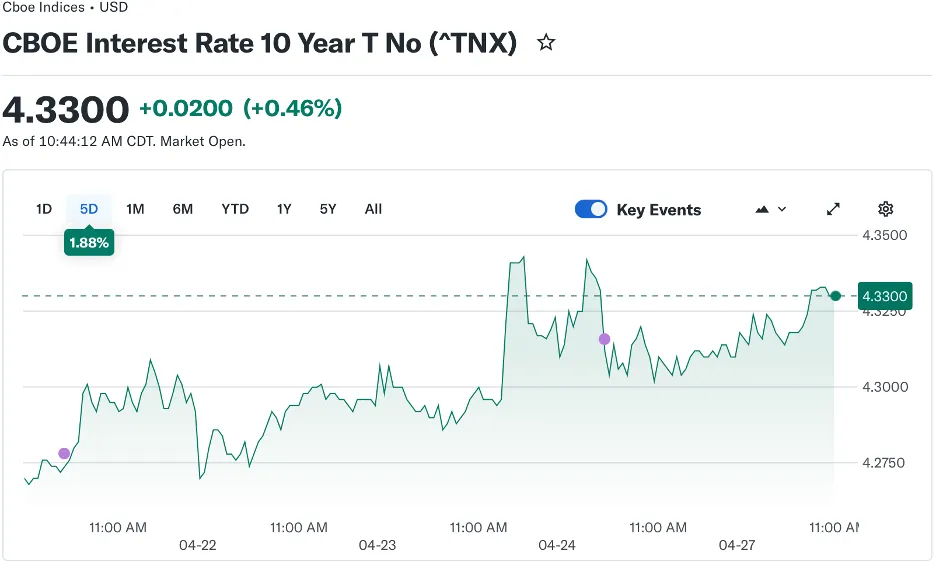
Task: Open the chart type mountain icon menu
Action: [771, 209]
